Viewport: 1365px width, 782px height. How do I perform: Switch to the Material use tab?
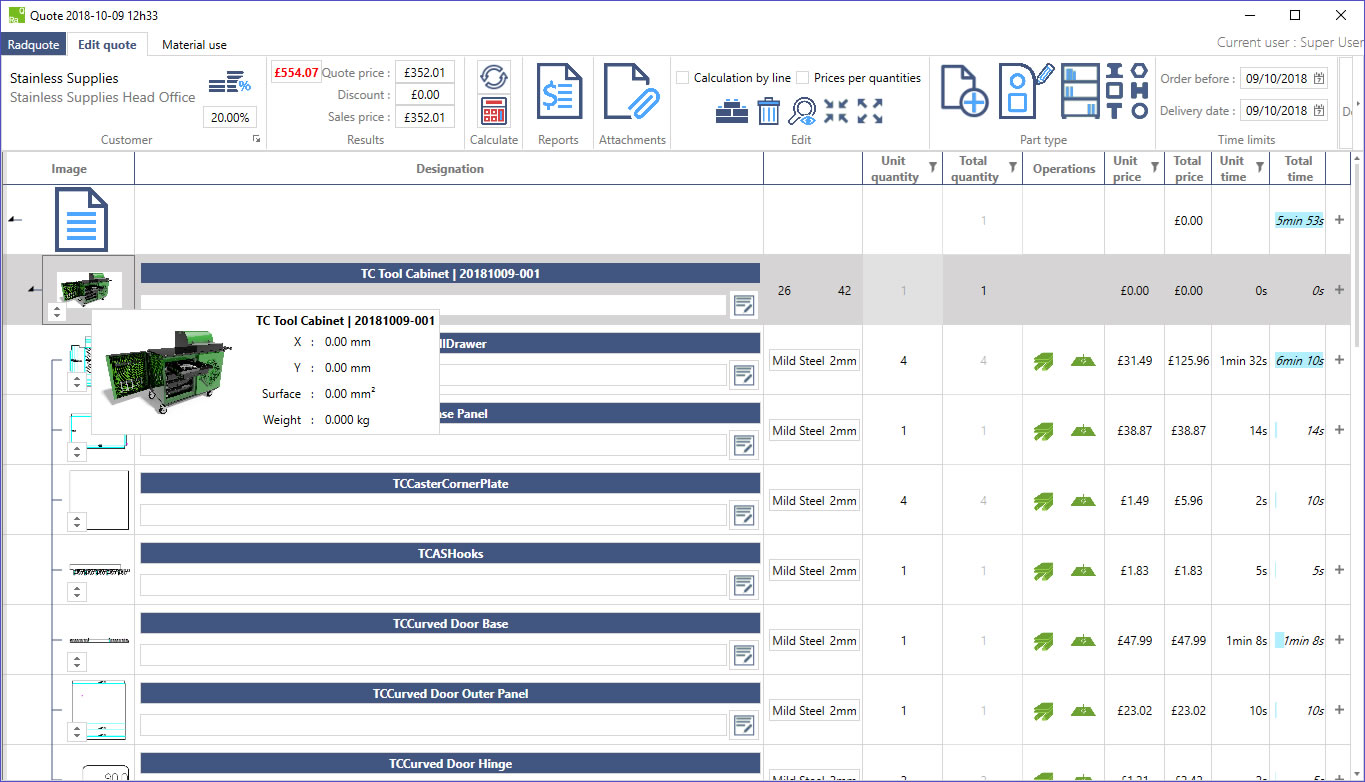194,45
